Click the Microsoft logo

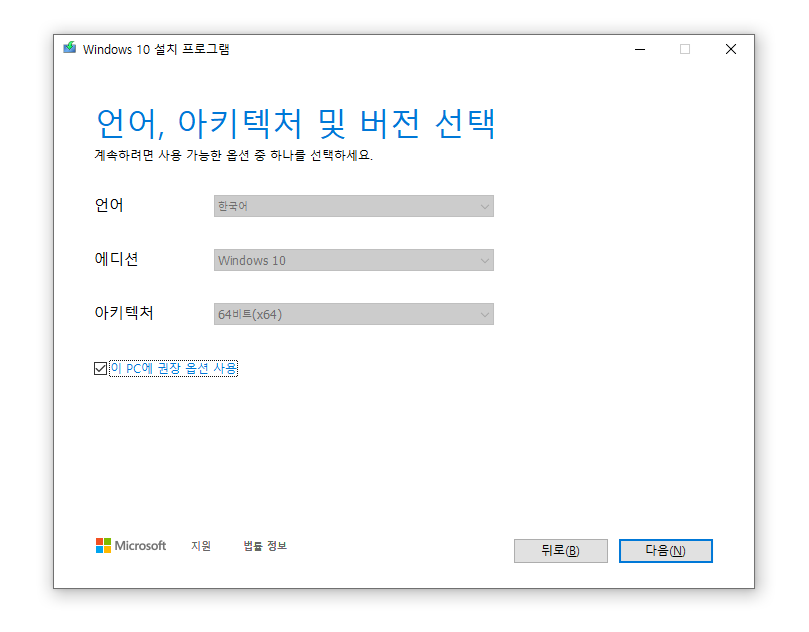coord(131,545)
